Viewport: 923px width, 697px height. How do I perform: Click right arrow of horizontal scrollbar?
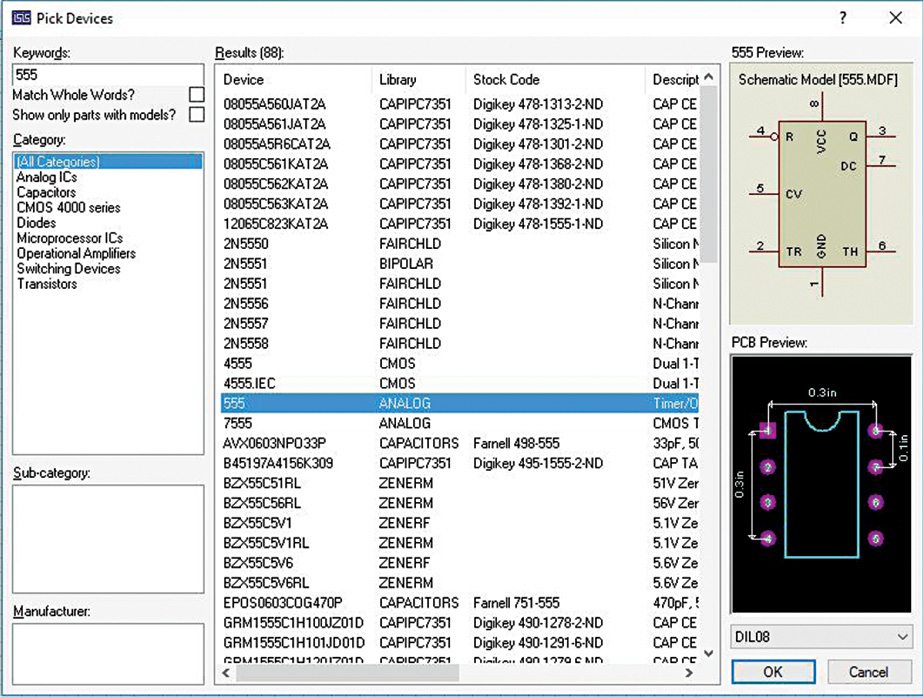[x=689, y=673]
